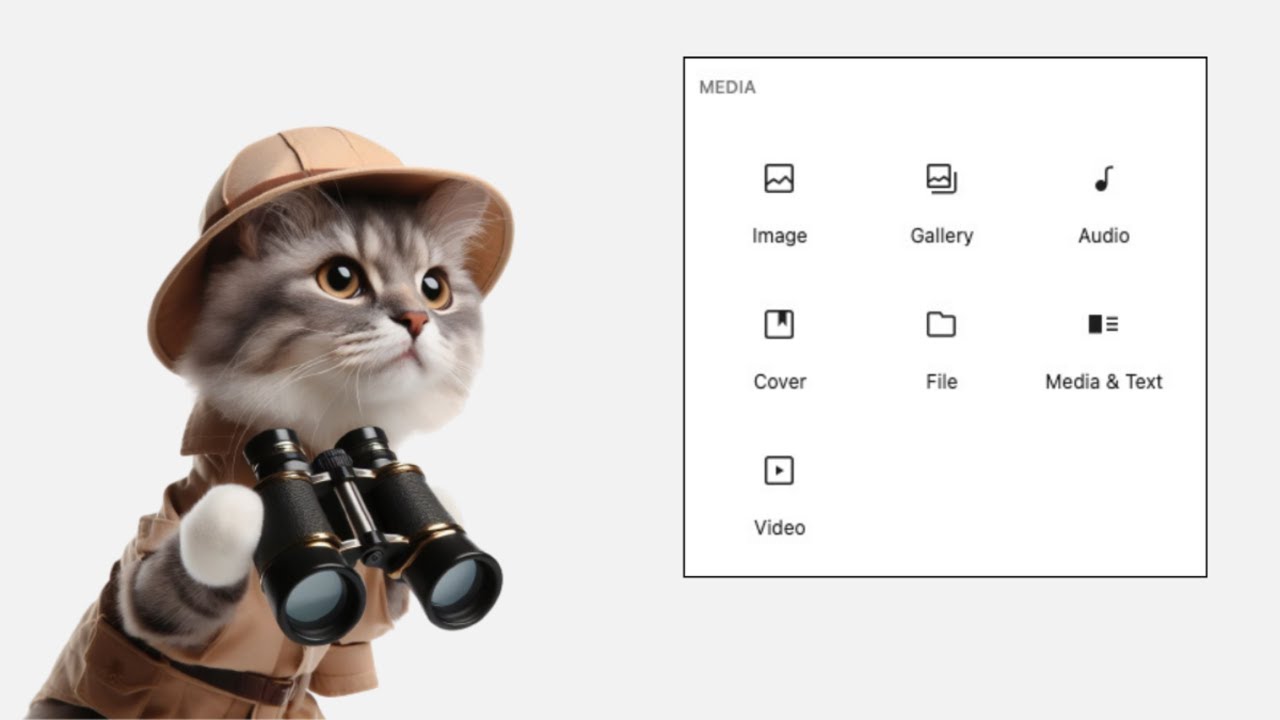This screenshot has width=1280, height=720.
Task: Select the File folder icon
Action: [x=941, y=324]
